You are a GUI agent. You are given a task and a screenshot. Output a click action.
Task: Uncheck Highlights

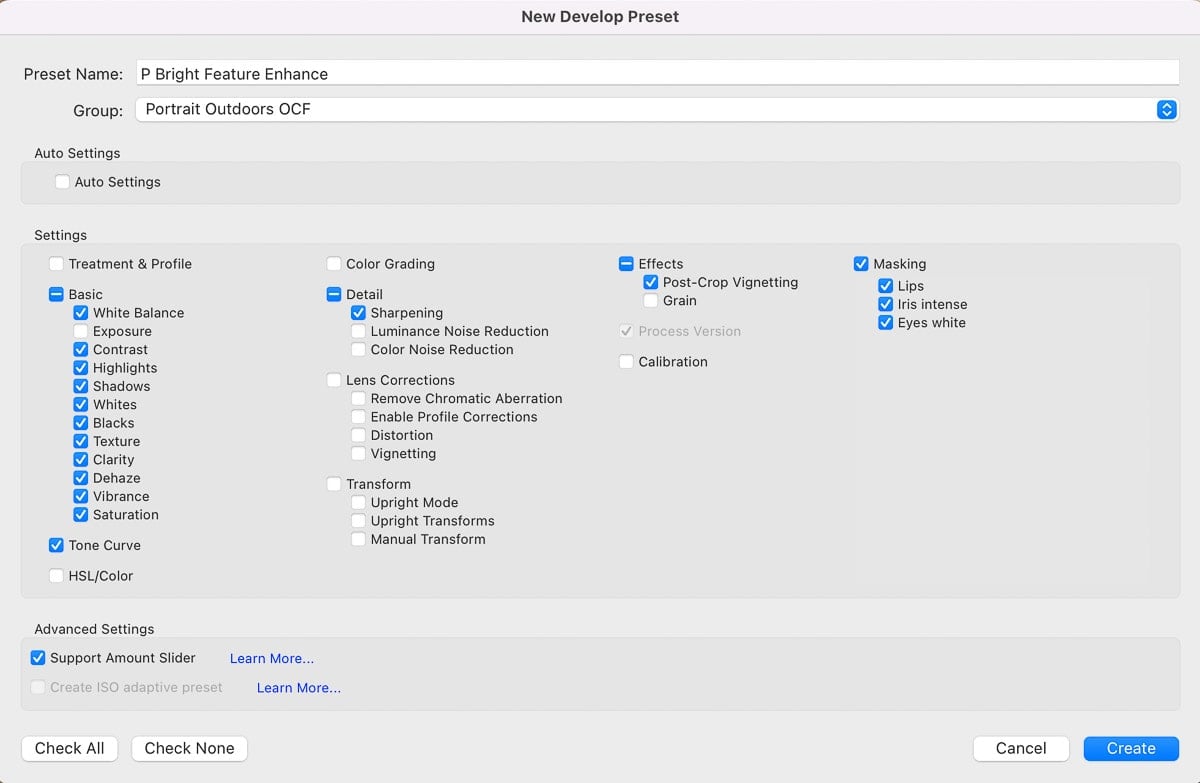click(x=81, y=368)
